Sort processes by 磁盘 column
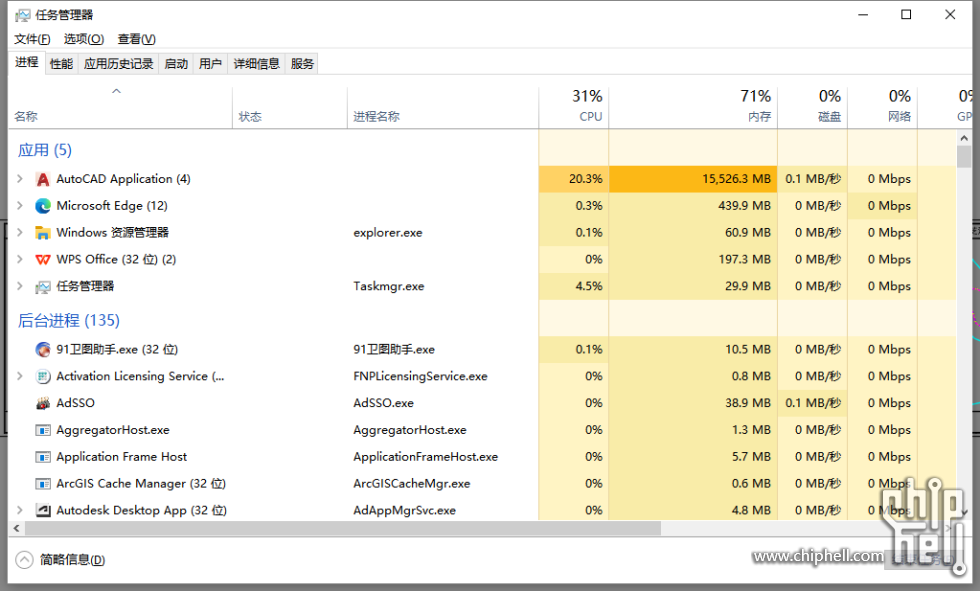This screenshot has width=980, height=591. (812, 107)
